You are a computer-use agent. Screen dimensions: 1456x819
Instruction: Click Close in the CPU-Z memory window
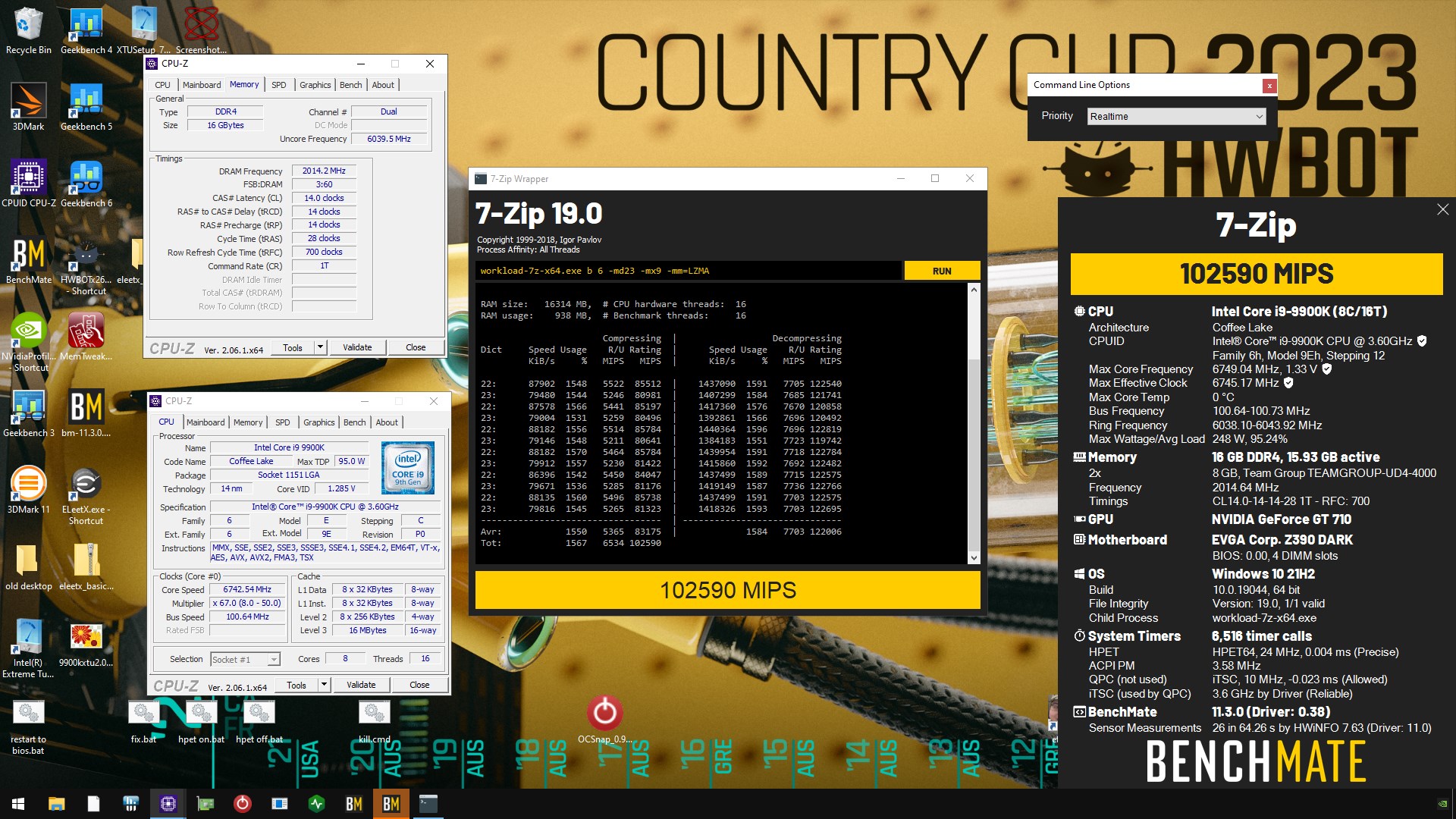pyautogui.click(x=416, y=347)
